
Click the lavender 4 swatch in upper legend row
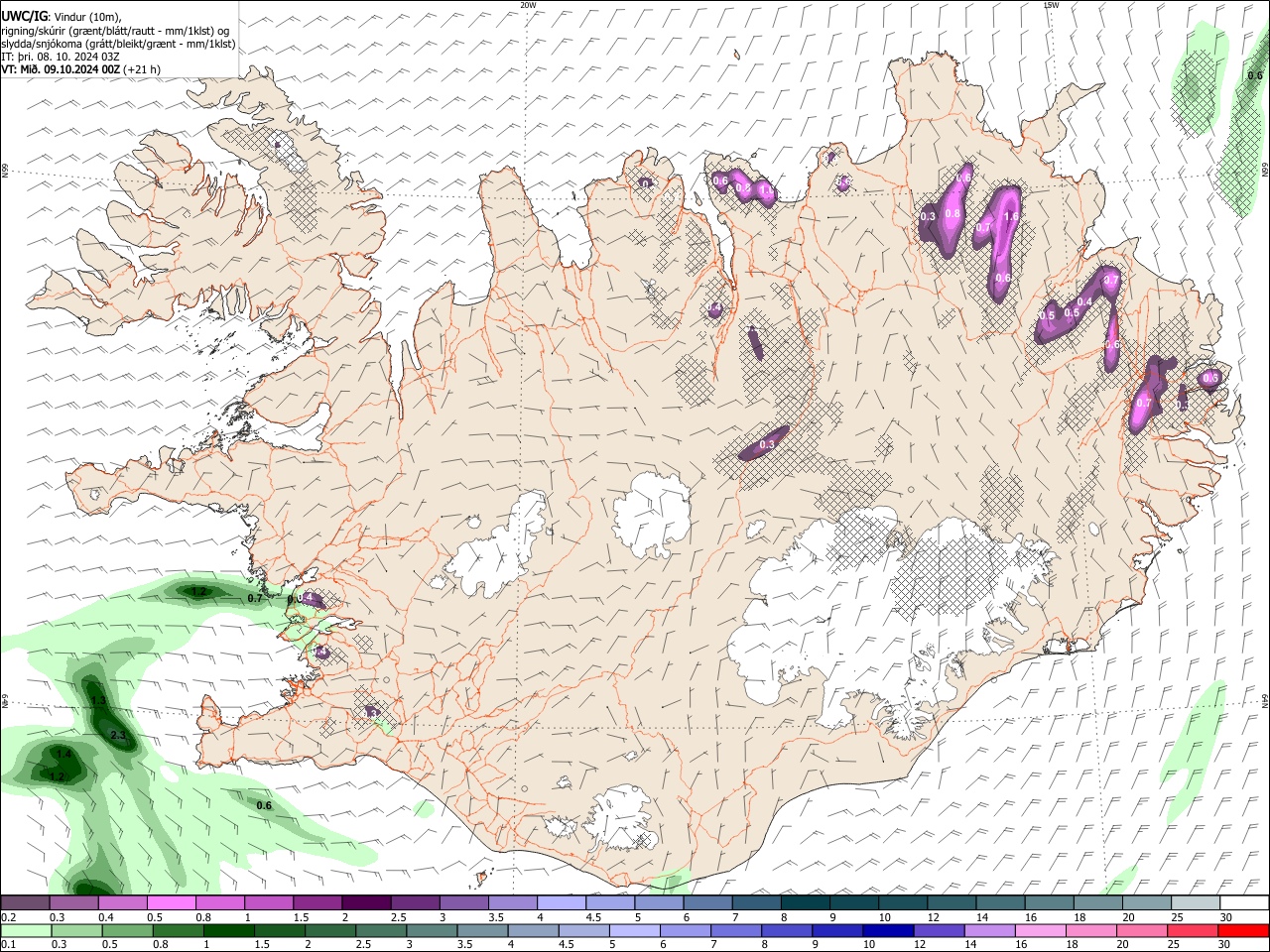point(562,902)
